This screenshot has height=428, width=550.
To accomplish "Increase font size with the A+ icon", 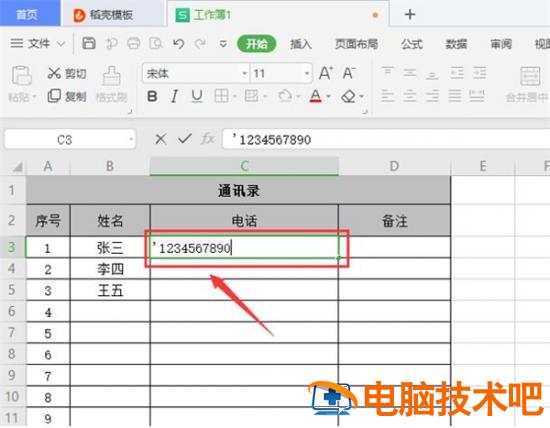I will click(326, 73).
